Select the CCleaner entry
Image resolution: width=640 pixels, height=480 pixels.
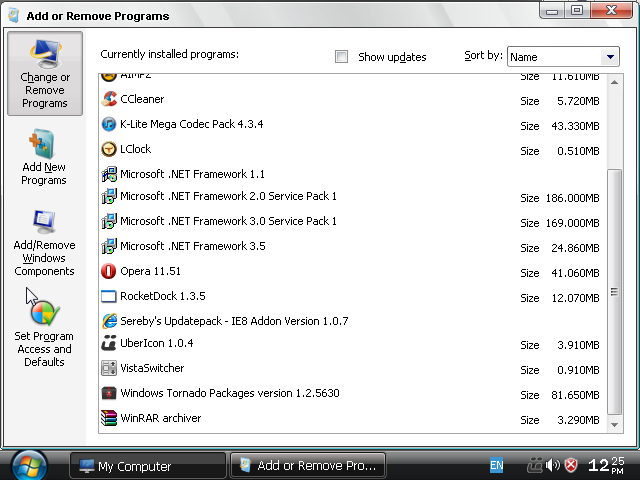(353, 99)
